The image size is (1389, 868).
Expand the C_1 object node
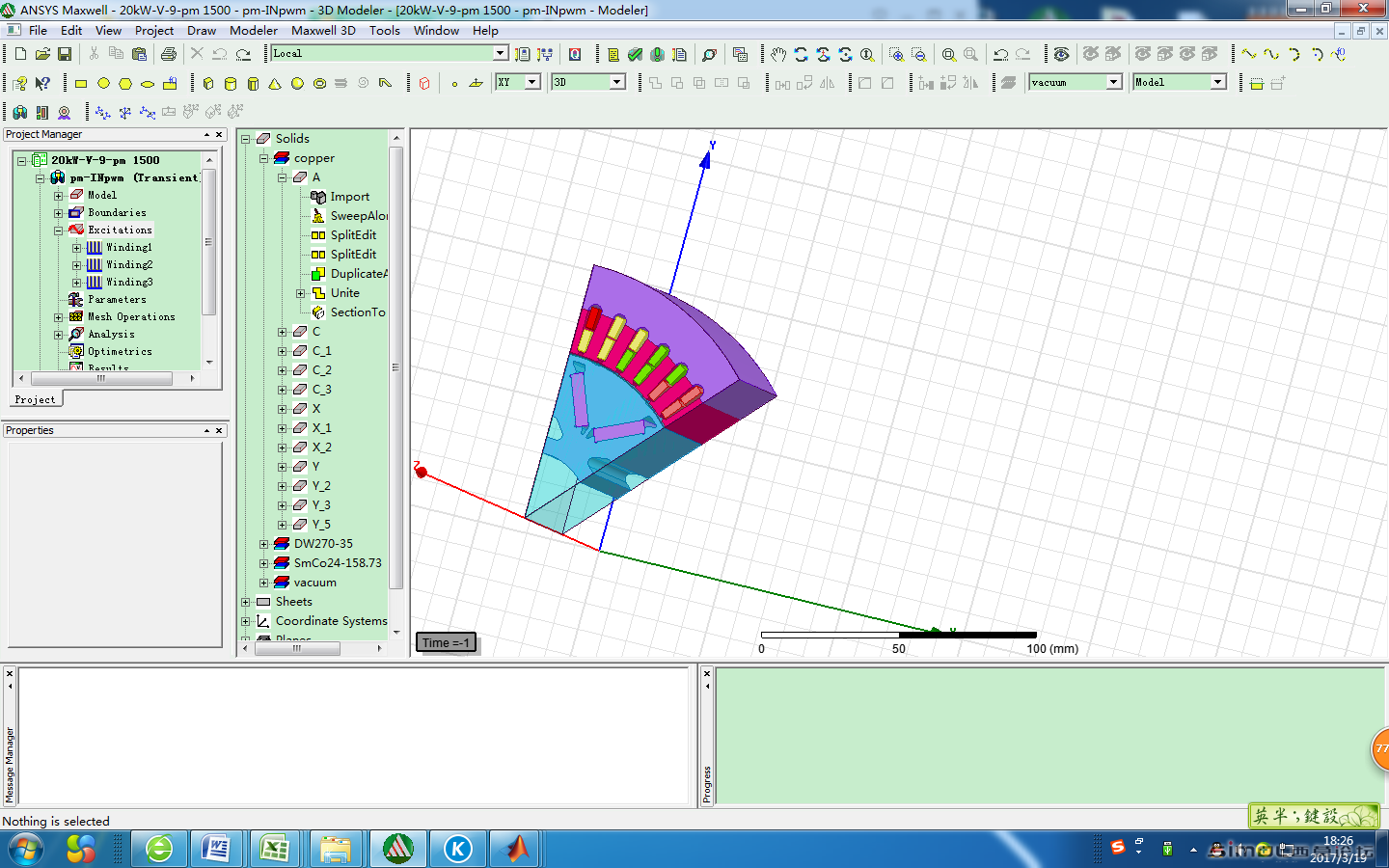click(282, 351)
